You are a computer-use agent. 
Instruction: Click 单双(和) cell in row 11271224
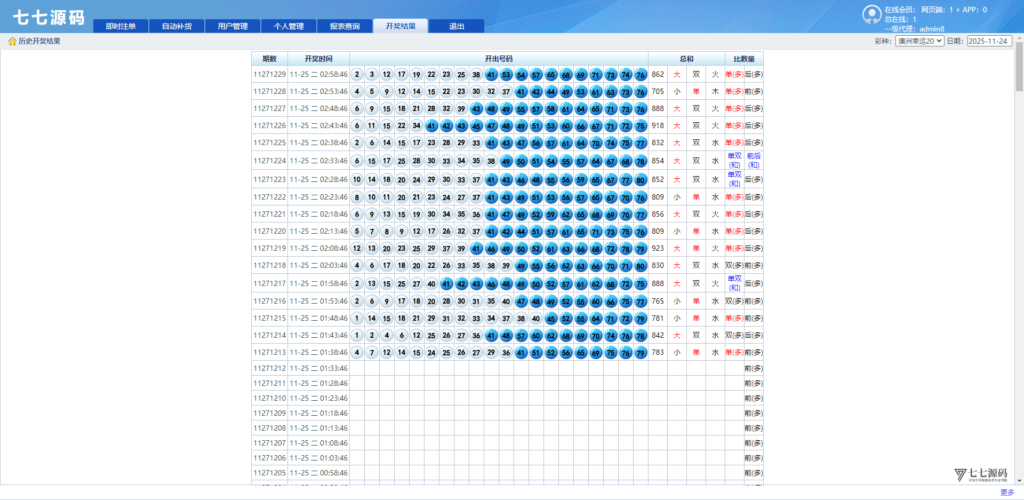coord(735,161)
